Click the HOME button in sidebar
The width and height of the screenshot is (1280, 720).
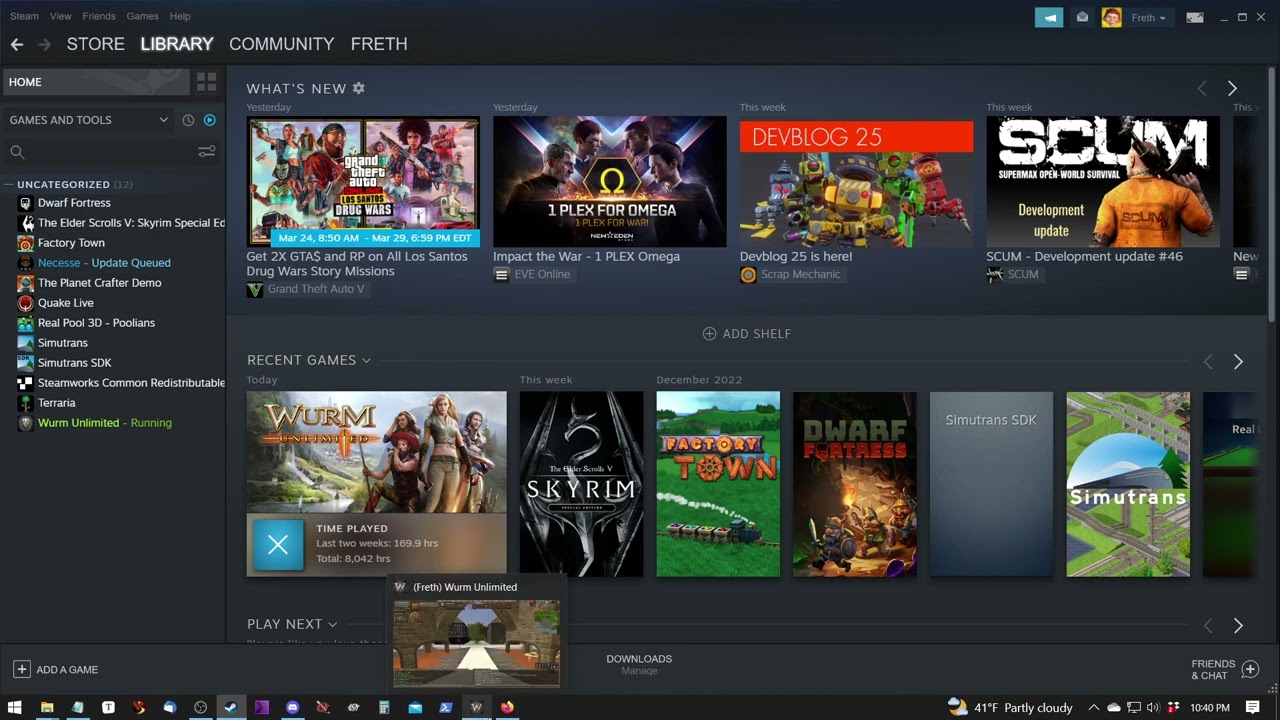[96, 82]
